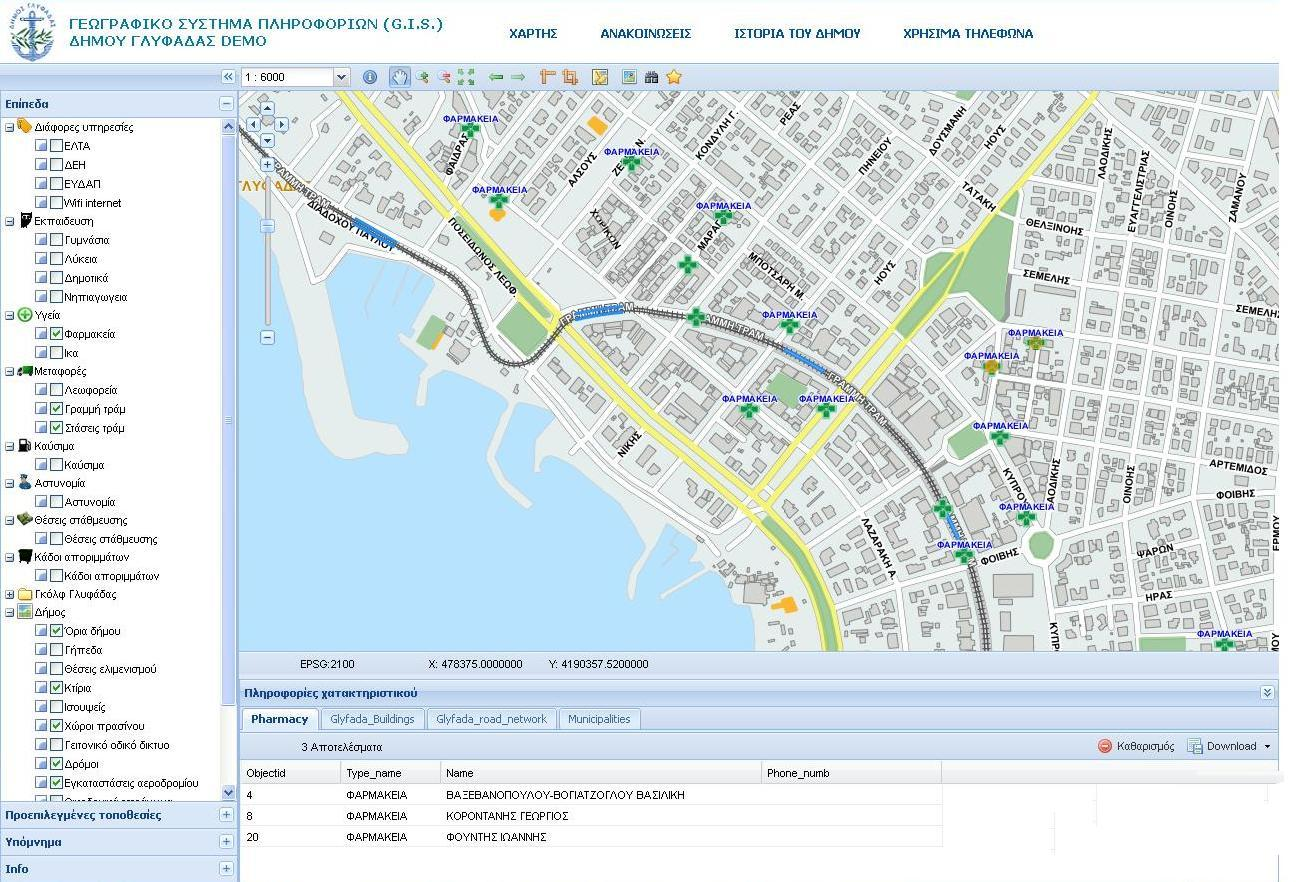Screen dimensions: 1297x882
Task: Collapse the Επίπεδα panel minus button
Action: [x=226, y=104]
